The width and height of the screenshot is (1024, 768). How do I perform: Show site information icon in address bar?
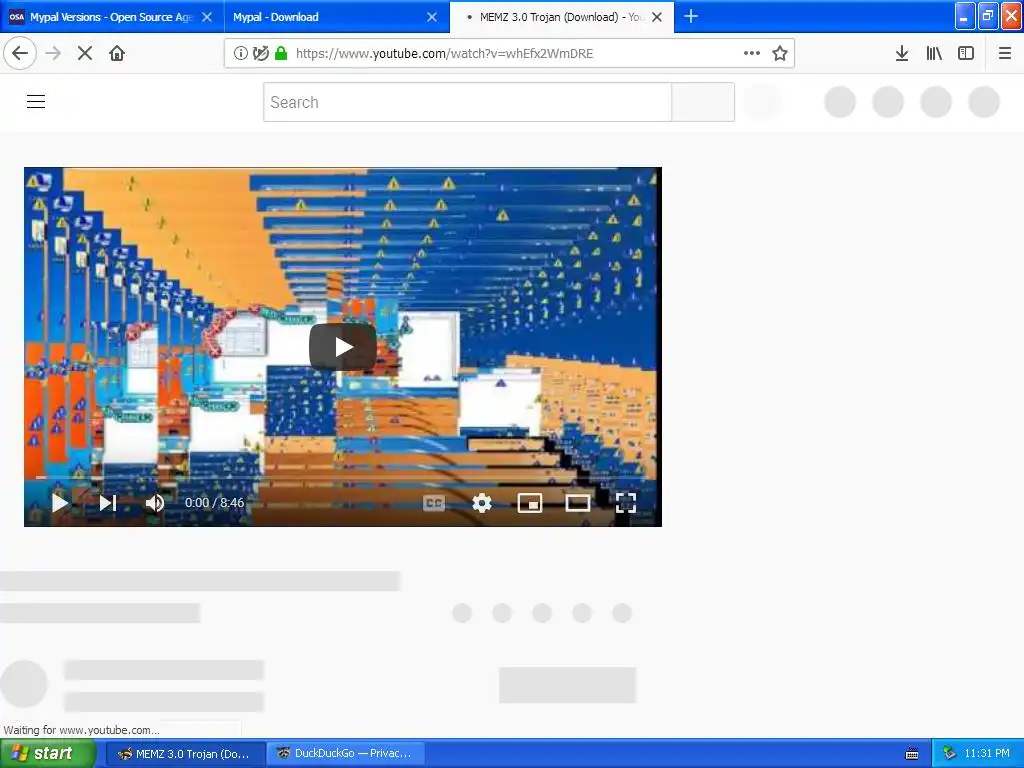click(240, 53)
